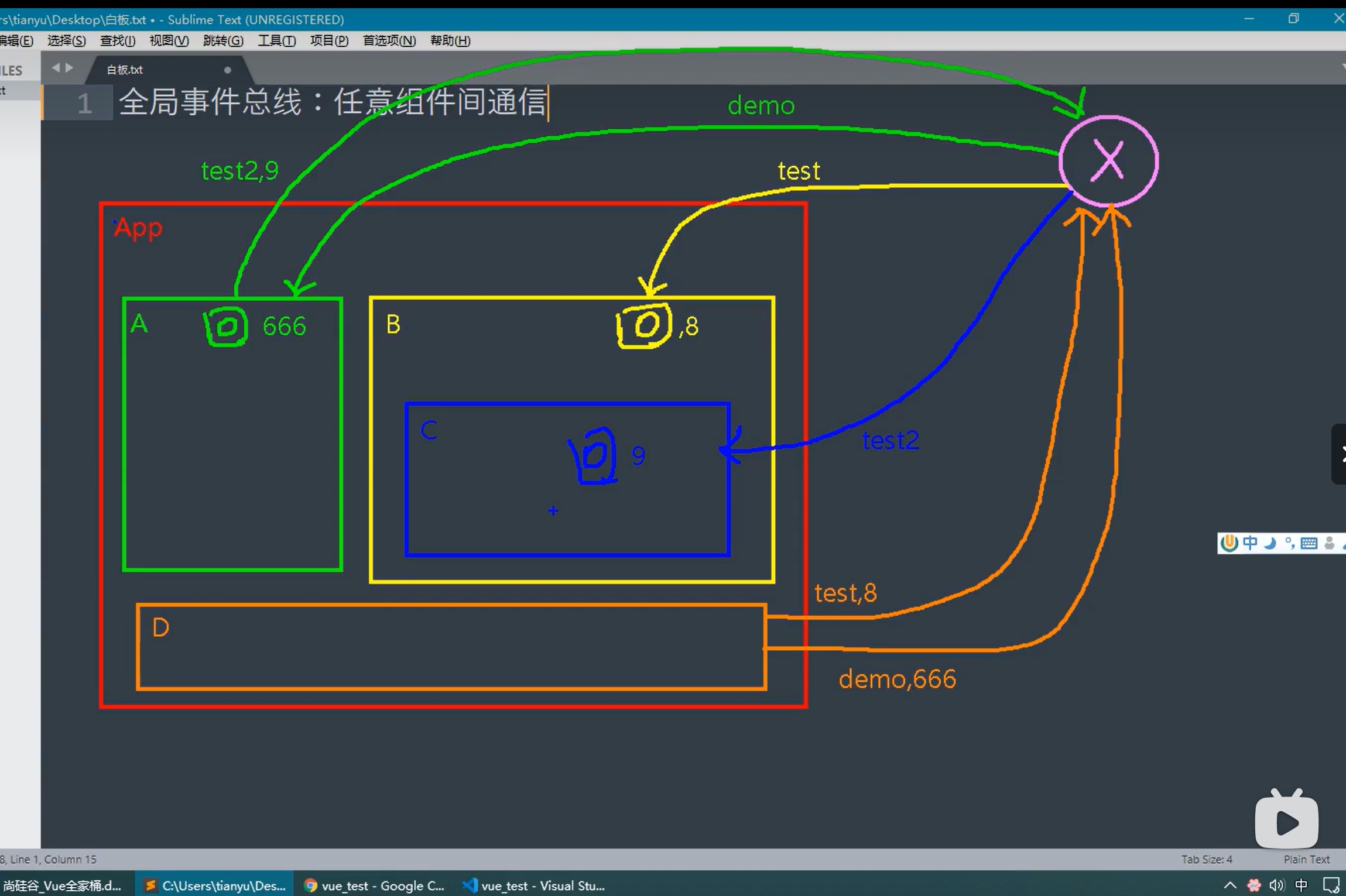The height and width of the screenshot is (896, 1346).
Task: Click the Sublime Text taskbar icon
Action: 150,885
